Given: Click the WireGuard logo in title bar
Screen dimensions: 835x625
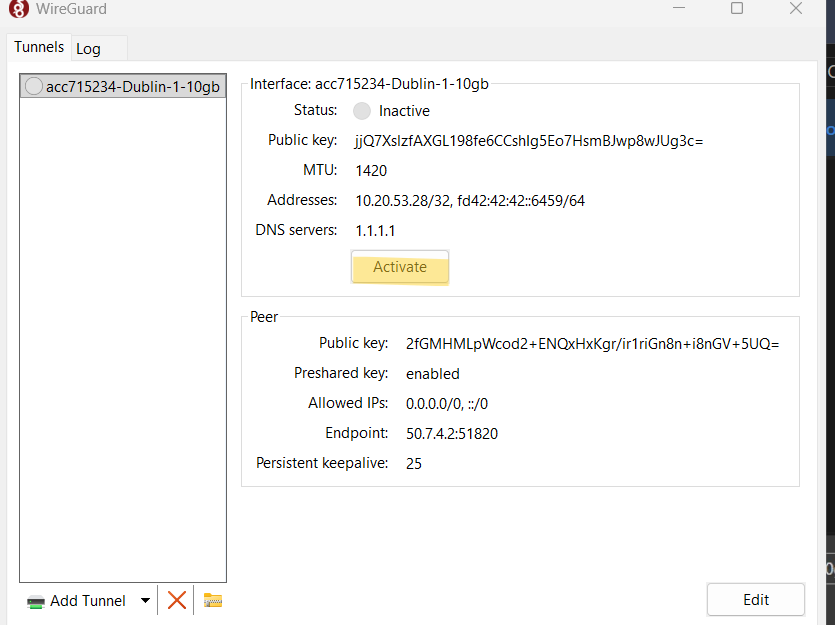Looking at the screenshot, I should (19, 9).
